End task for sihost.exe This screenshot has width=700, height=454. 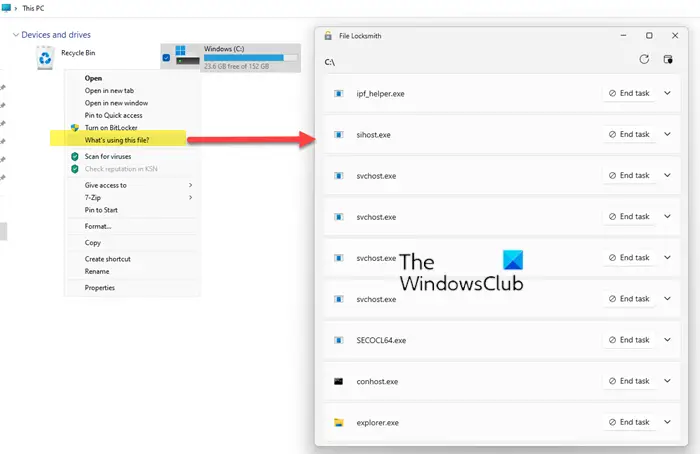[x=629, y=134]
